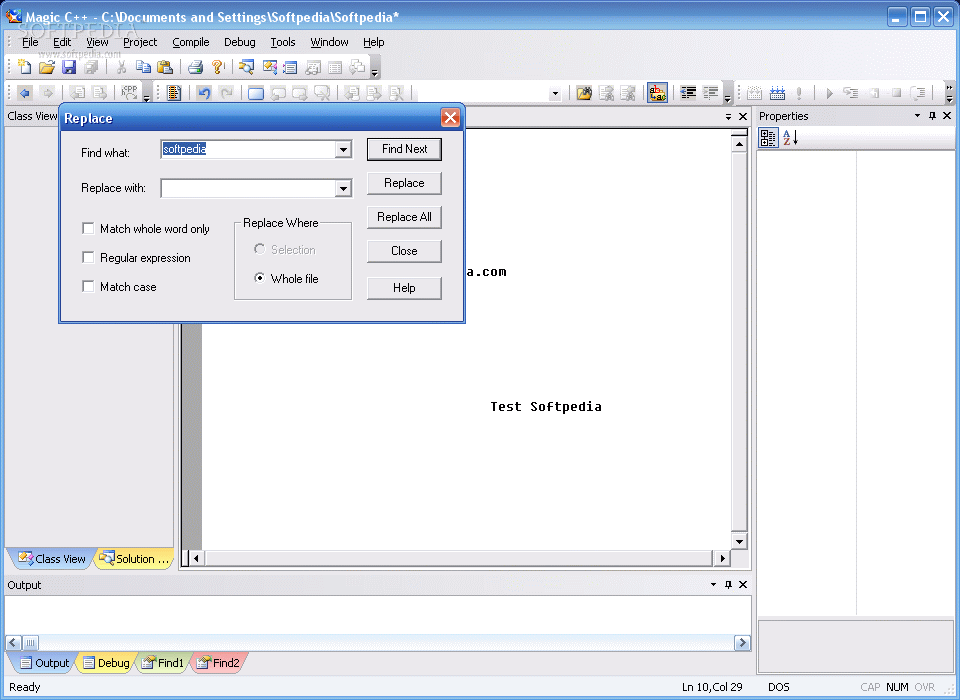960x700 pixels.
Task: Switch to the Find2 tab
Action: 219,663
